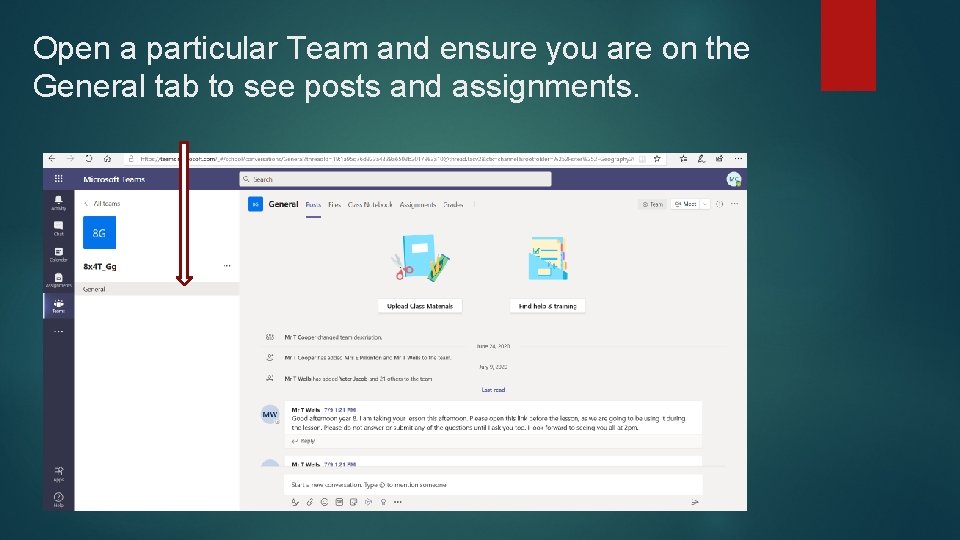960x540 pixels.
Task: Open the 8G team tile thumbnail
Action: point(99,233)
